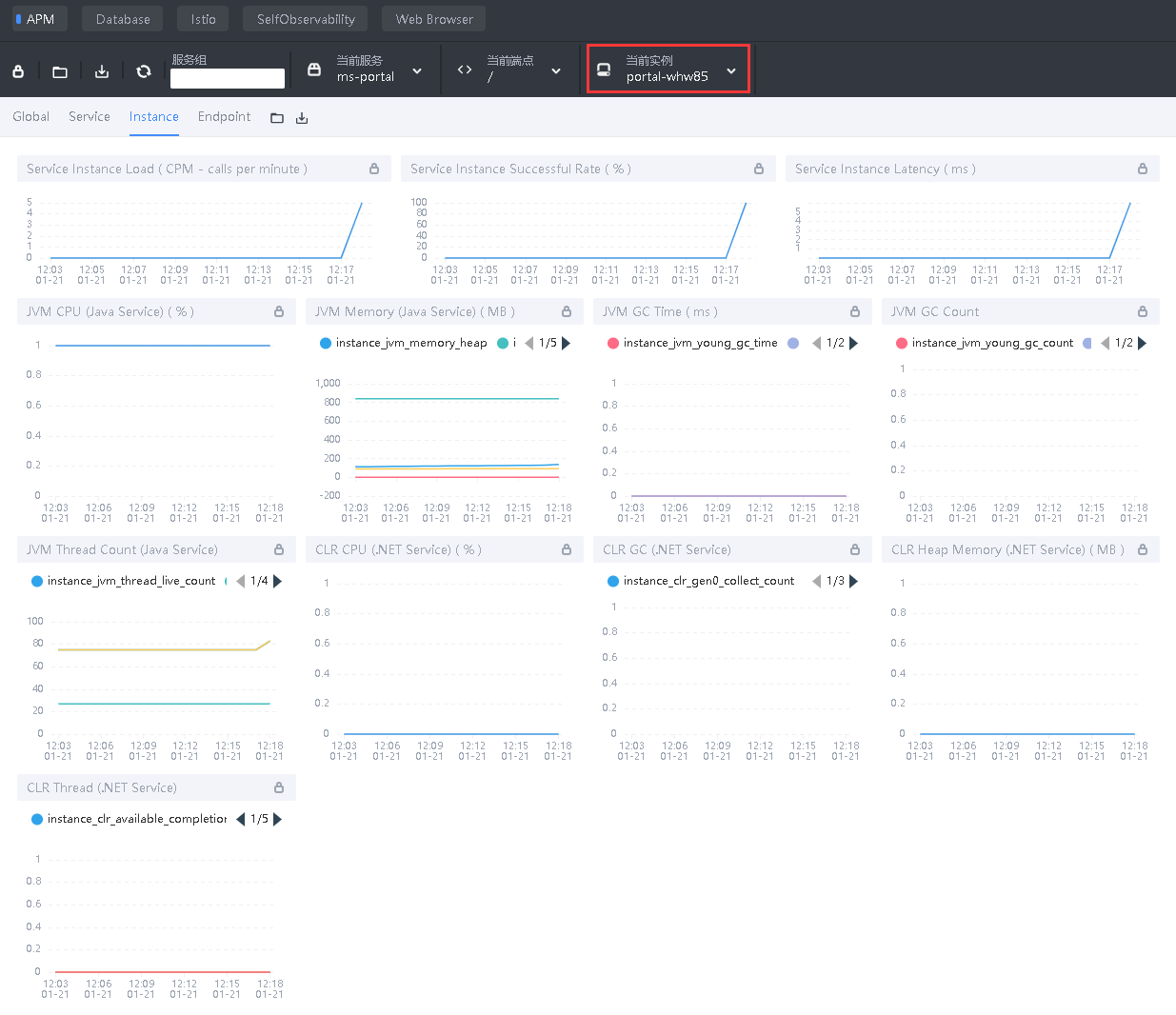The image size is (1176, 1015).
Task: Click the current instance server icon
Action: point(604,70)
